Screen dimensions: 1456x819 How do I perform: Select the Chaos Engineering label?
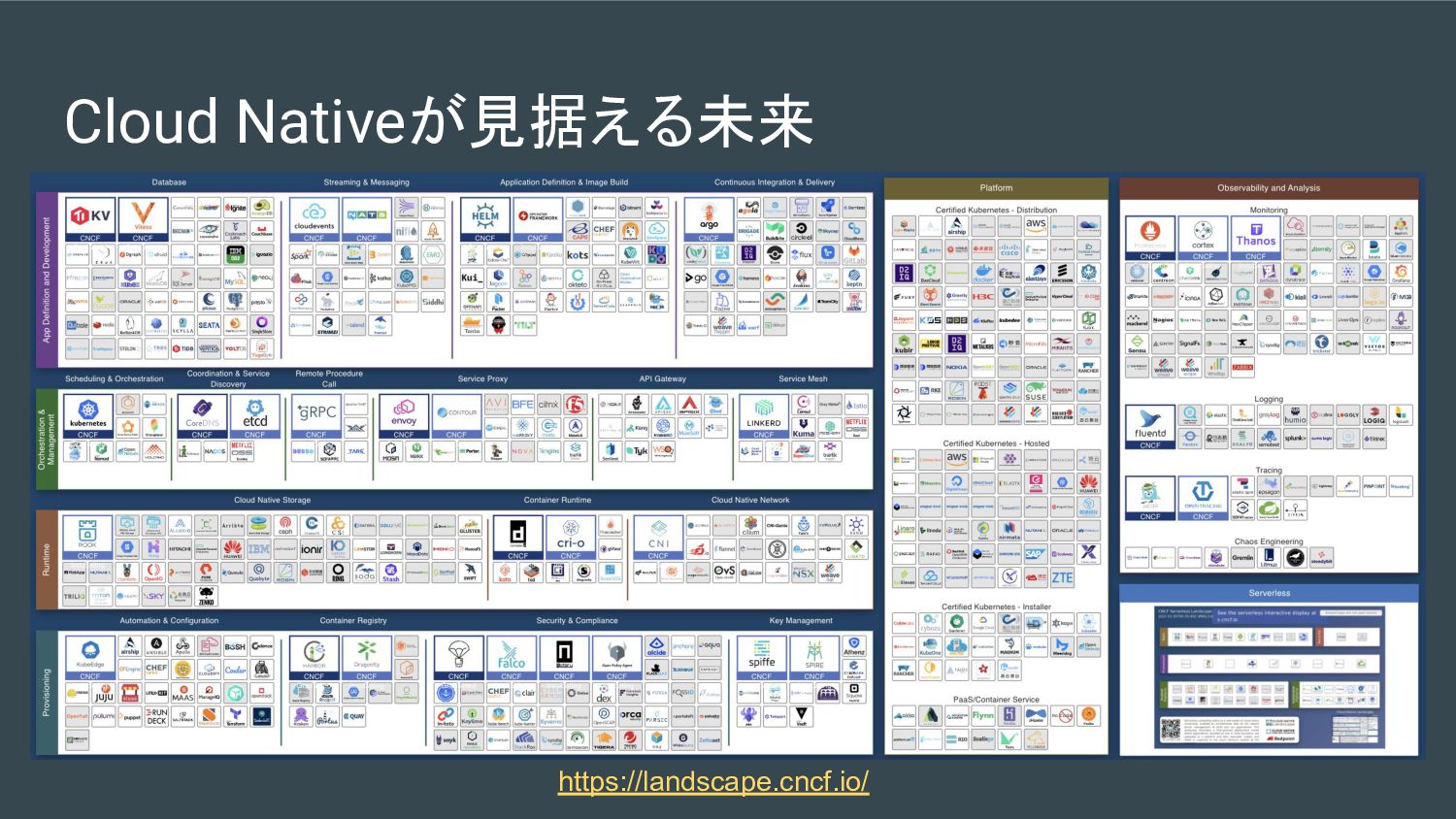point(1269,542)
